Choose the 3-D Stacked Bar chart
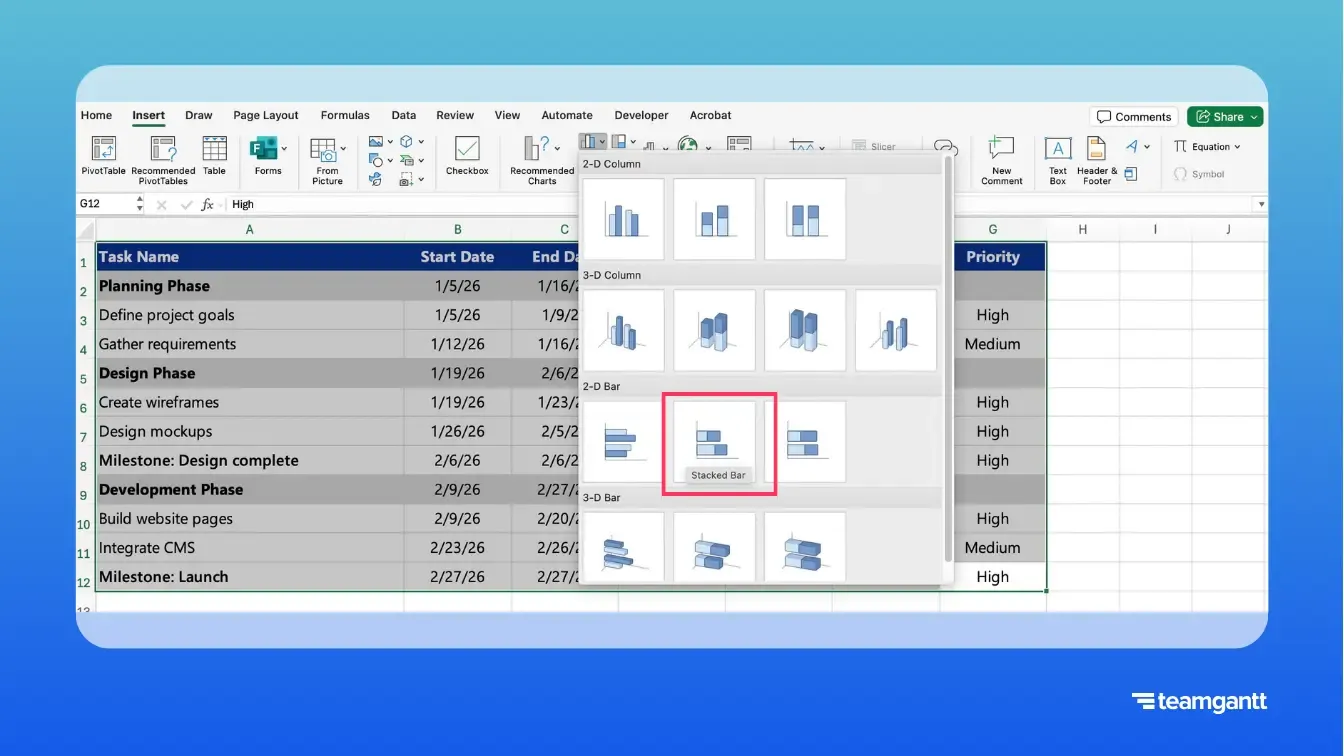This screenshot has height=756, width=1344. (714, 547)
